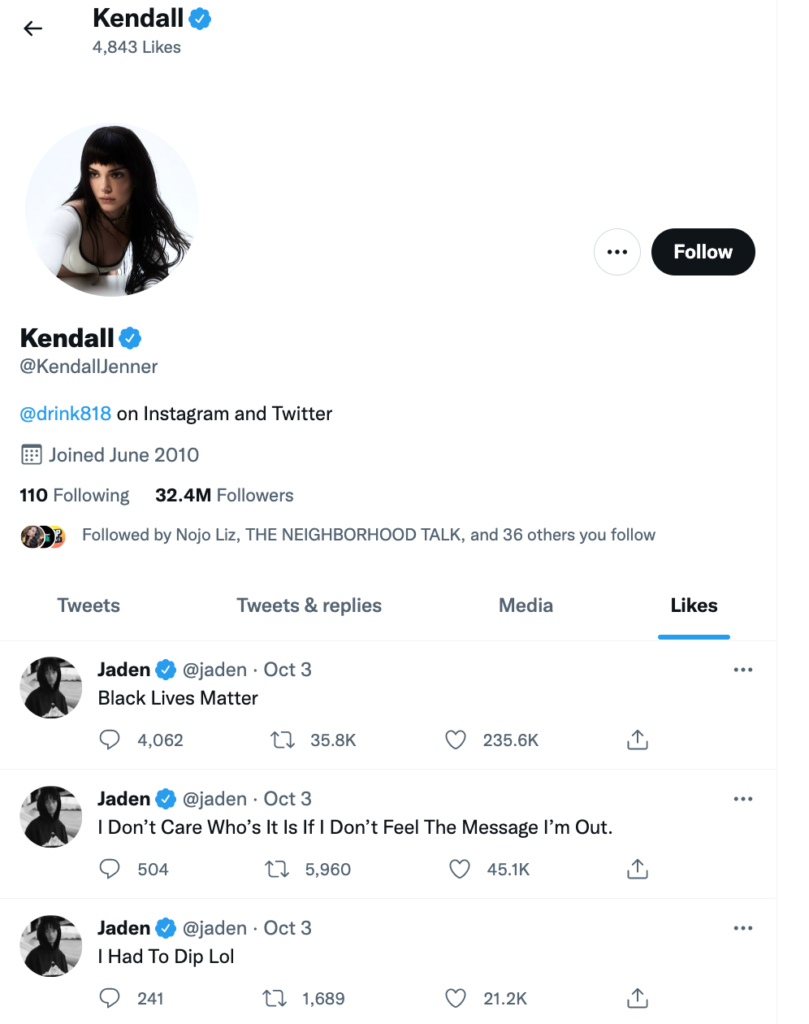Share the Black Lives Matter tweet
The image size is (809, 1024).
coord(636,739)
